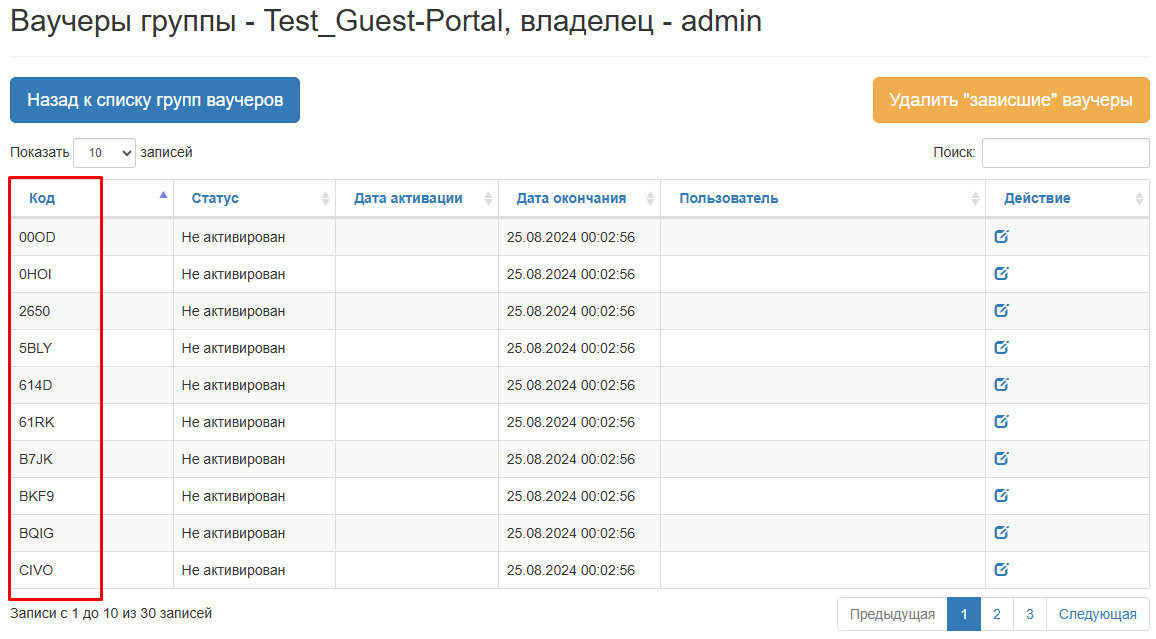Screen dimensions: 1156x639
Task: Click the Следующая pagination link
Action: [x=1097, y=614]
